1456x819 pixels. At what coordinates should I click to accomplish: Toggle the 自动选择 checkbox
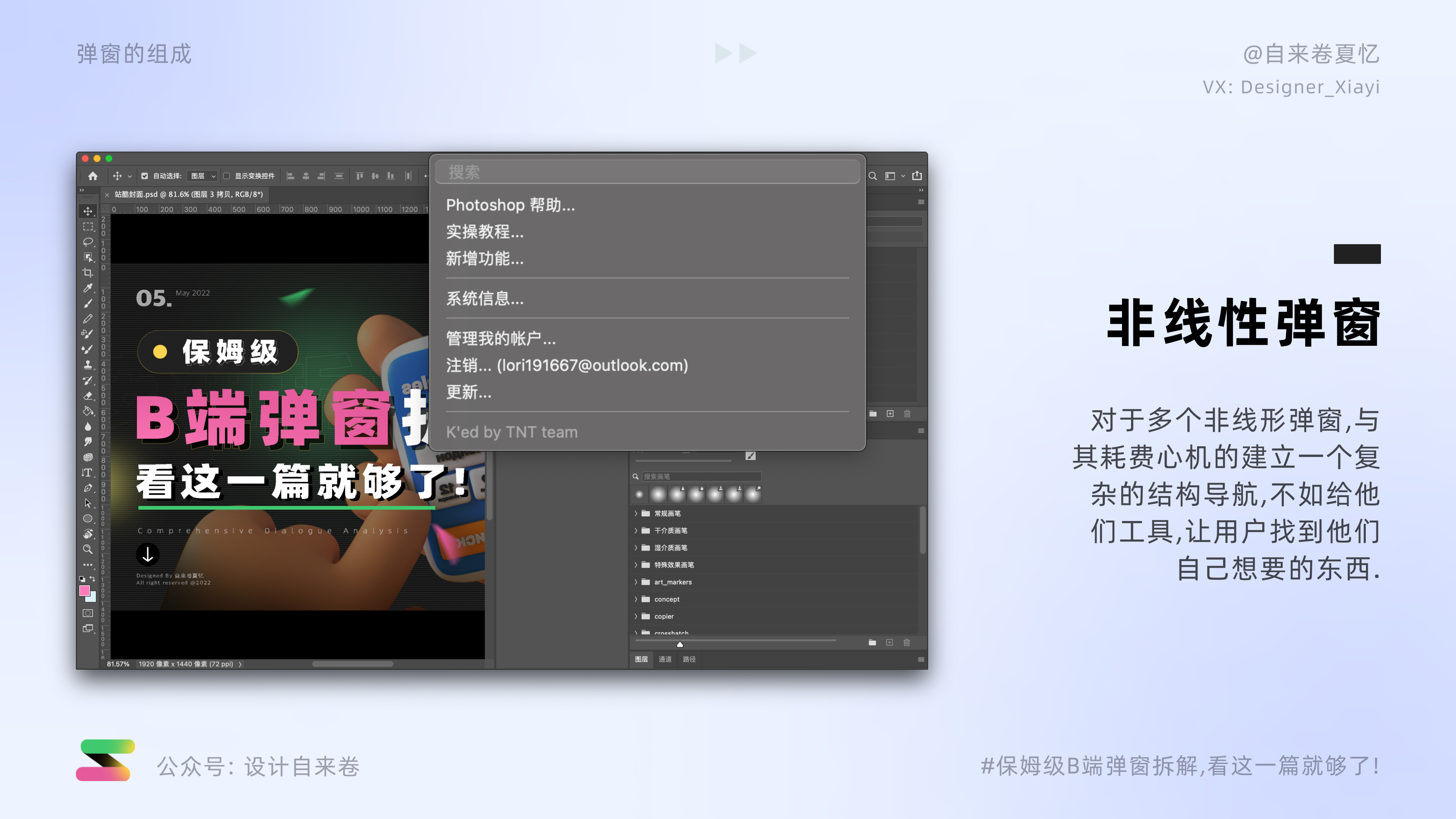145,176
